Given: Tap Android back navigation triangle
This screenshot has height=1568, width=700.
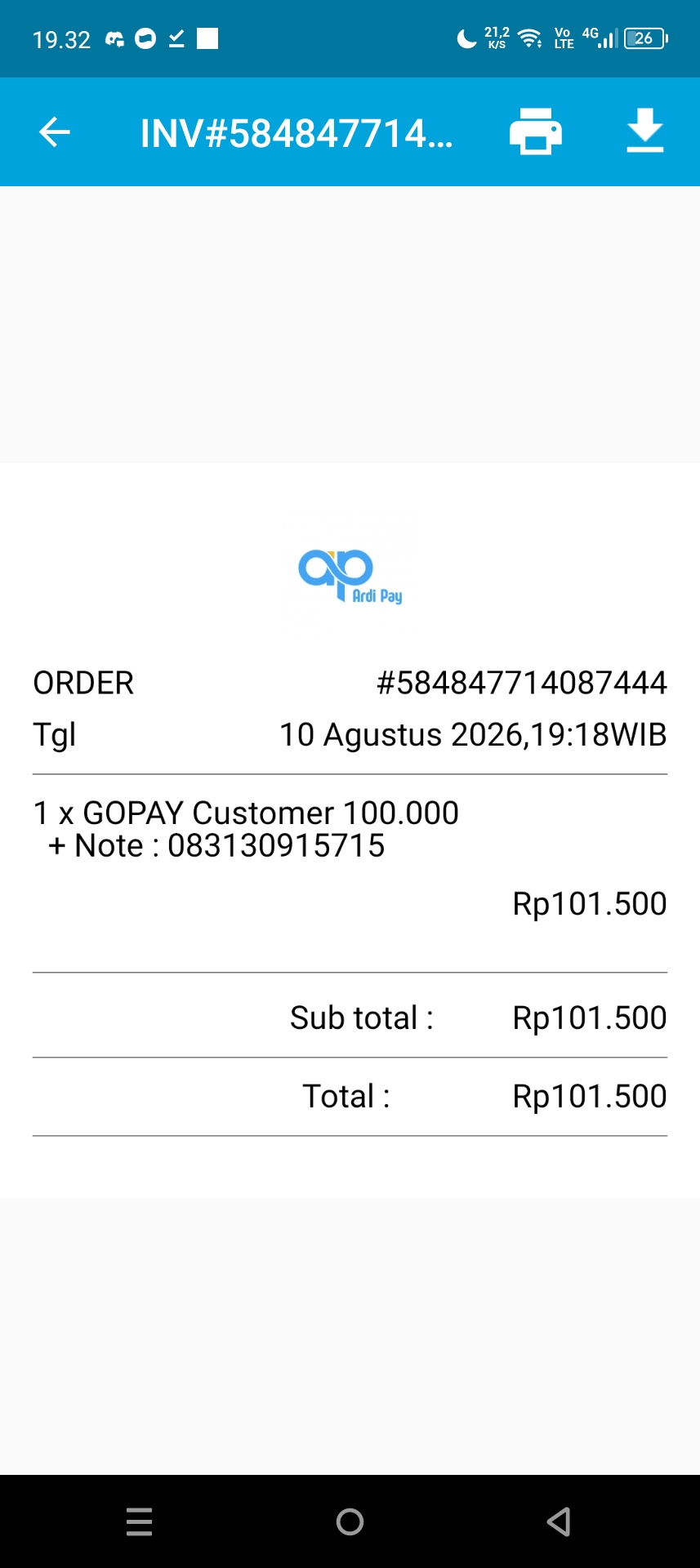Looking at the screenshot, I should (559, 1521).
